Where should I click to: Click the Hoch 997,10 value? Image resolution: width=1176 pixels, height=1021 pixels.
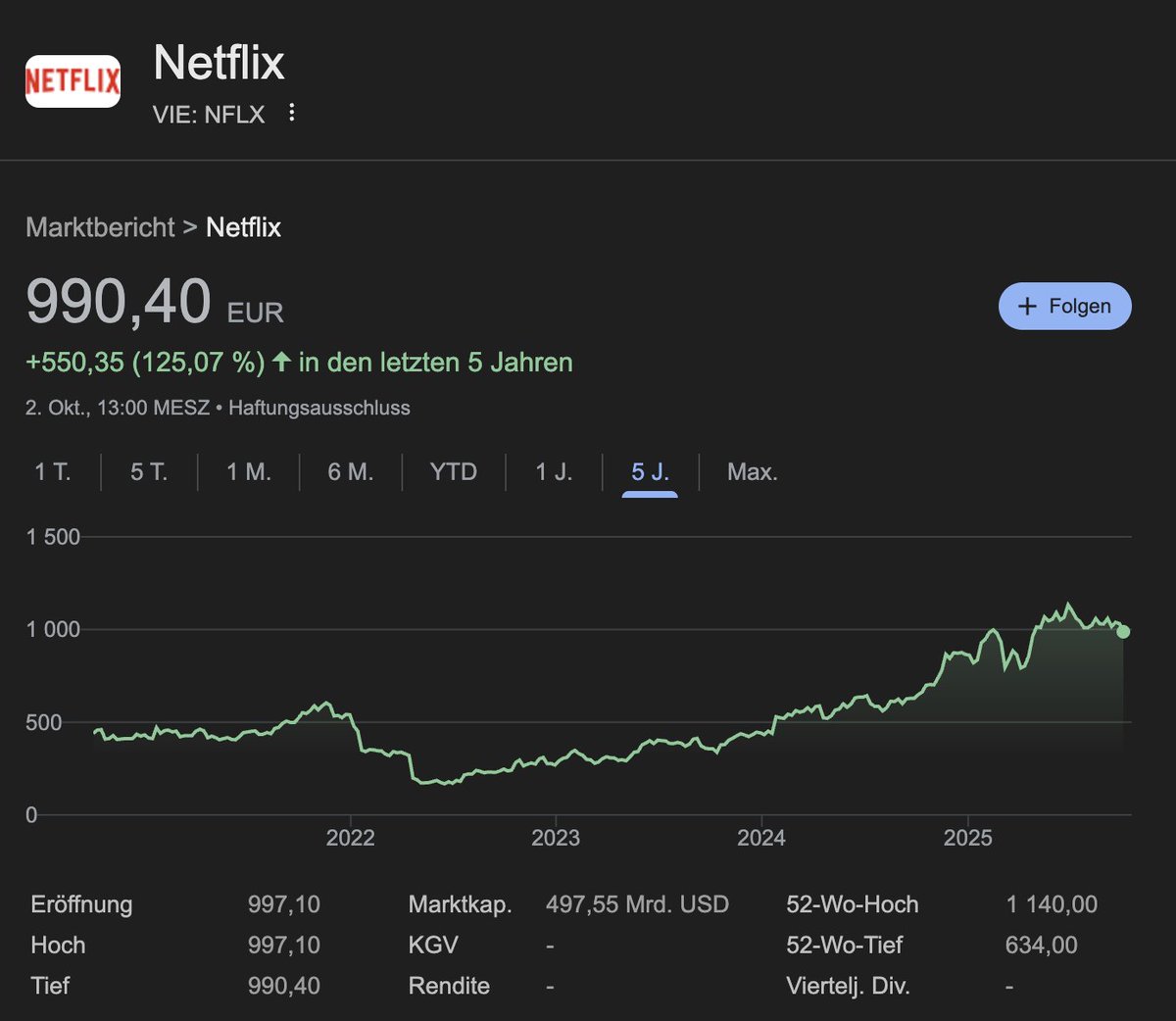pyautogui.click(x=284, y=946)
